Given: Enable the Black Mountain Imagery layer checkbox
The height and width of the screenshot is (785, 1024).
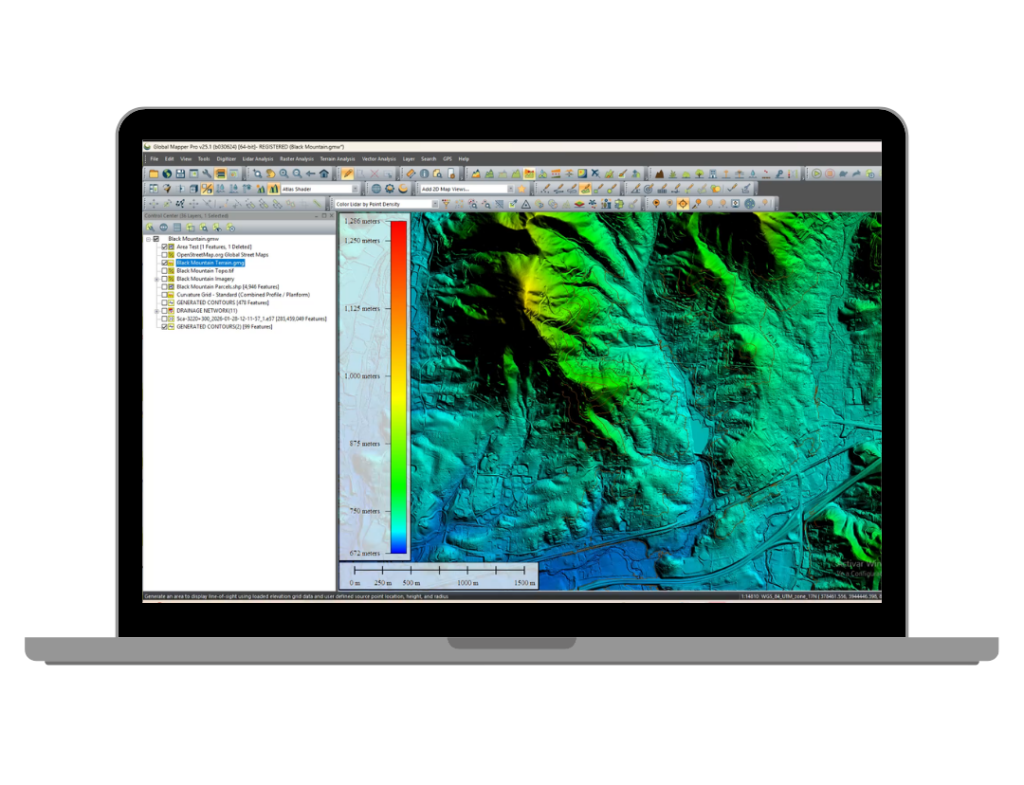Looking at the screenshot, I should click(165, 279).
